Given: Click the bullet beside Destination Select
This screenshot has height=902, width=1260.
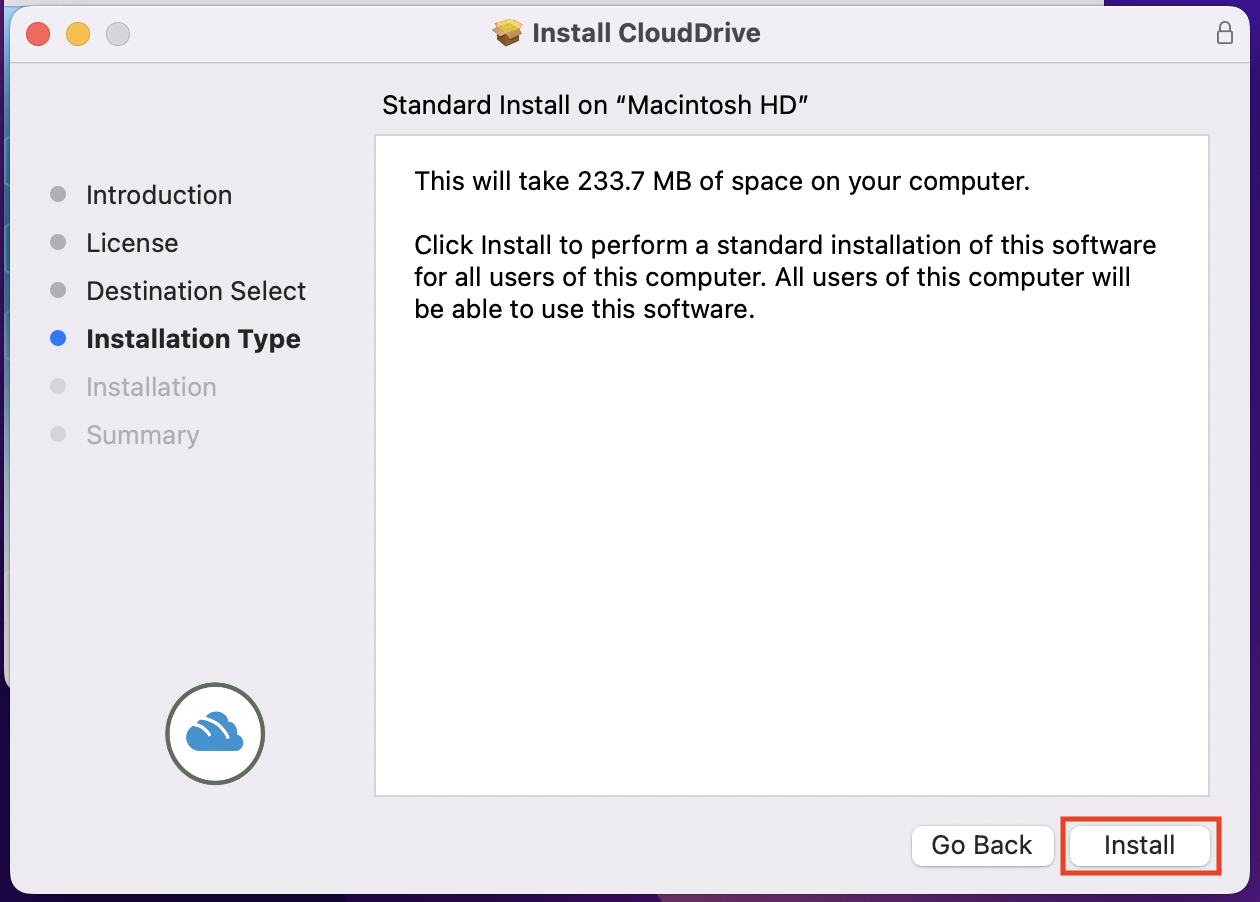Looking at the screenshot, I should tap(58, 291).
